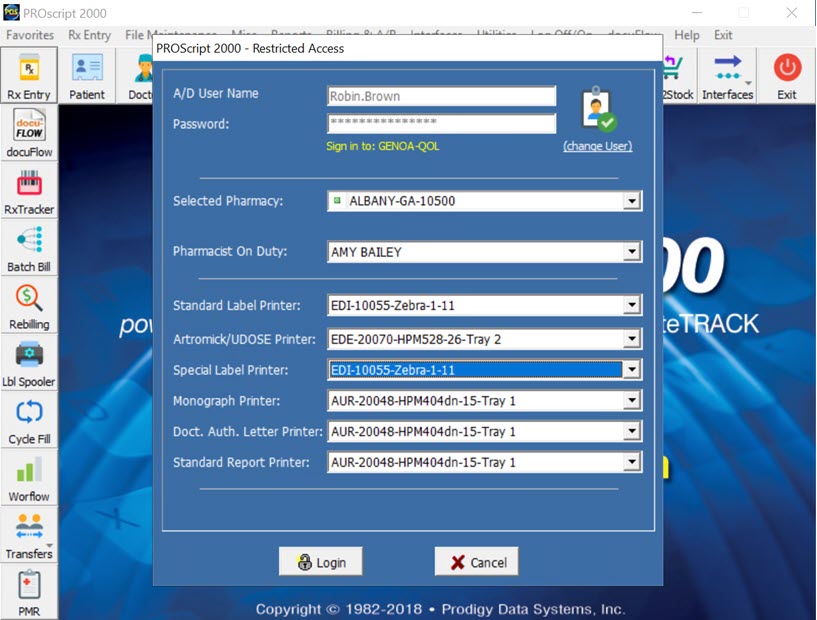Expand the Standard Label Printer dropdown
Viewport: 817px width, 620px height.
pyautogui.click(x=631, y=306)
